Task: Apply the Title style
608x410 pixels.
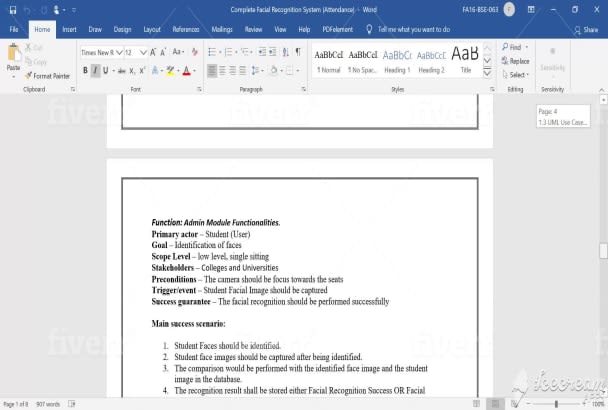Action: click(x=465, y=61)
